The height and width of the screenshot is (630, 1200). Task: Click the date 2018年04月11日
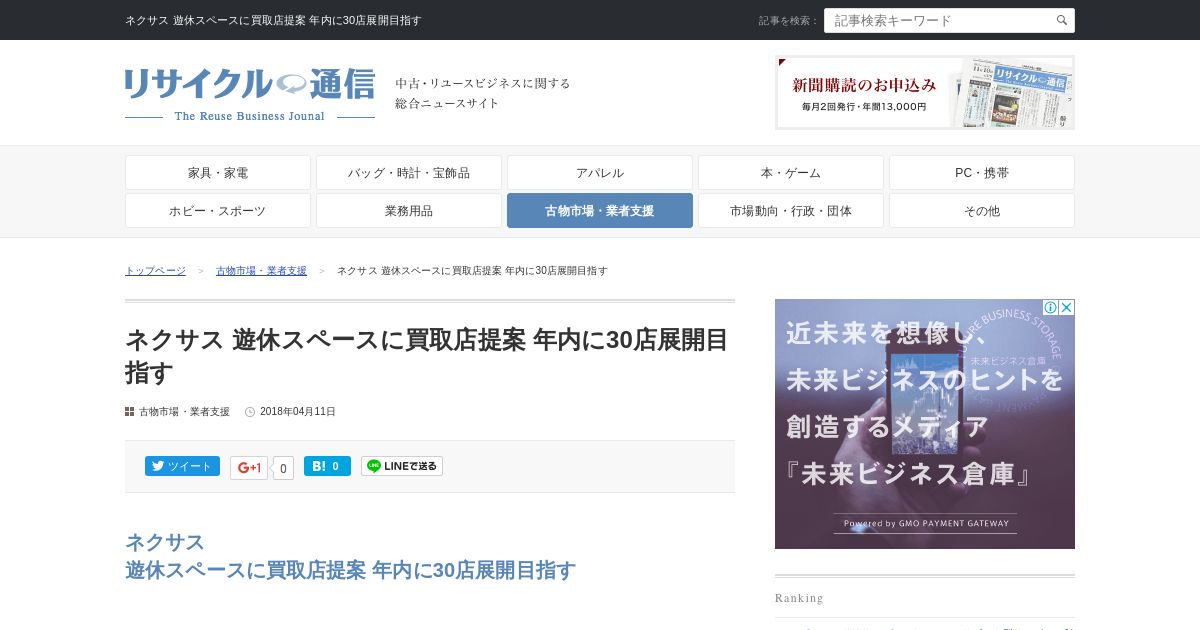tap(298, 412)
